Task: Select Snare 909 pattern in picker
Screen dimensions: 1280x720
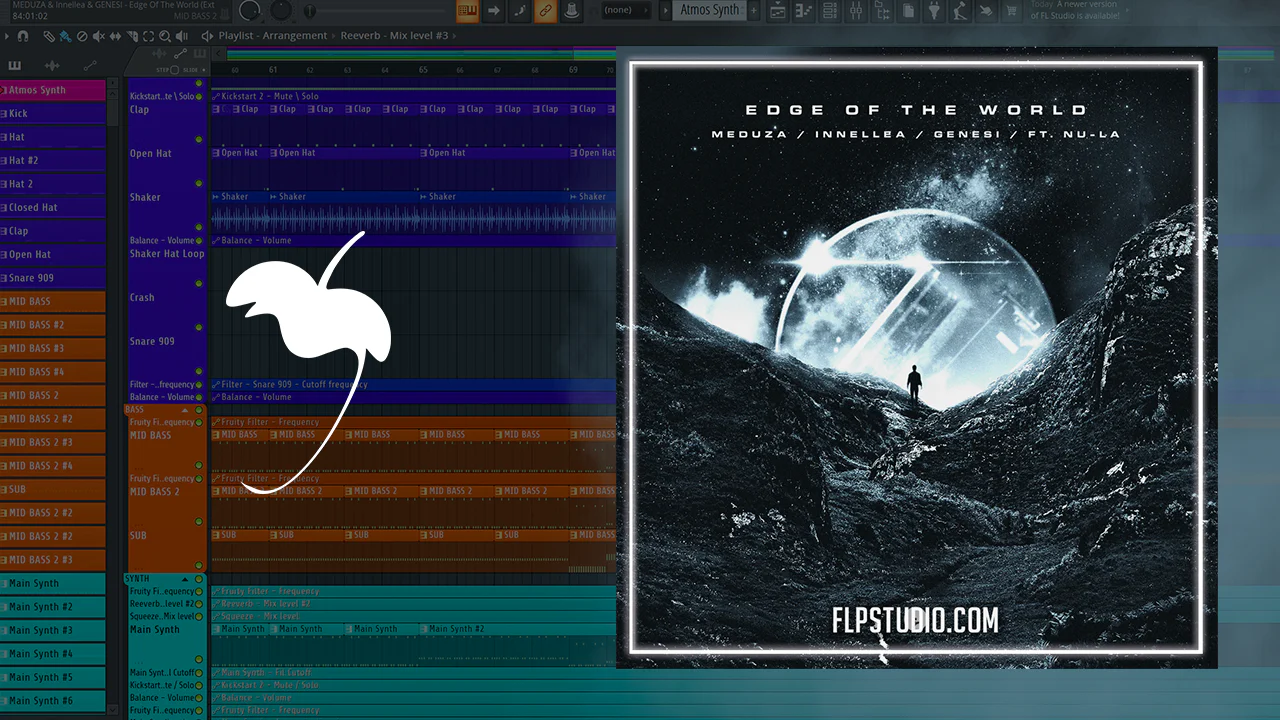Action: tap(53, 278)
